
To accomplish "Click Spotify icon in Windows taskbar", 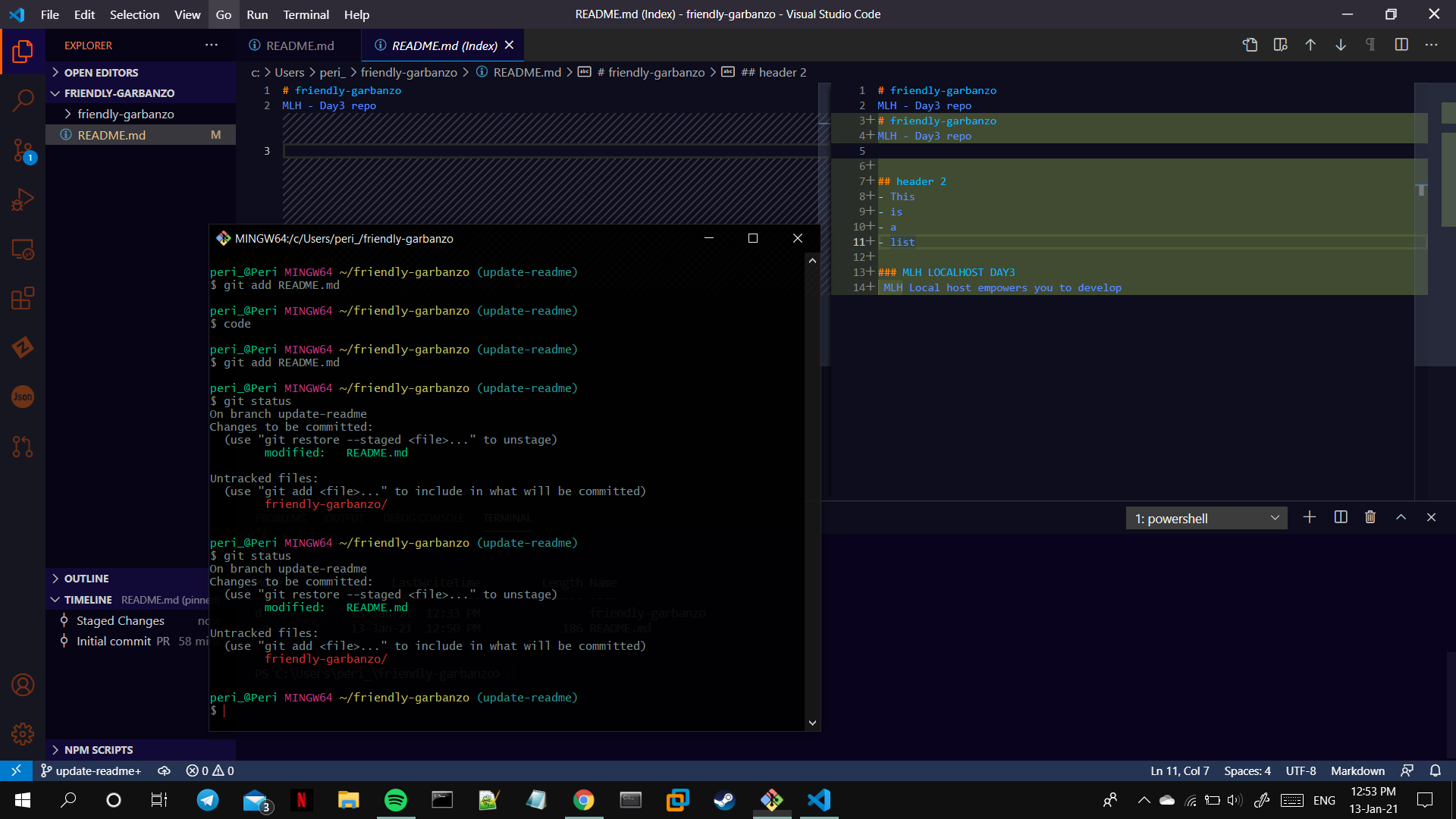I will tap(395, 800).
